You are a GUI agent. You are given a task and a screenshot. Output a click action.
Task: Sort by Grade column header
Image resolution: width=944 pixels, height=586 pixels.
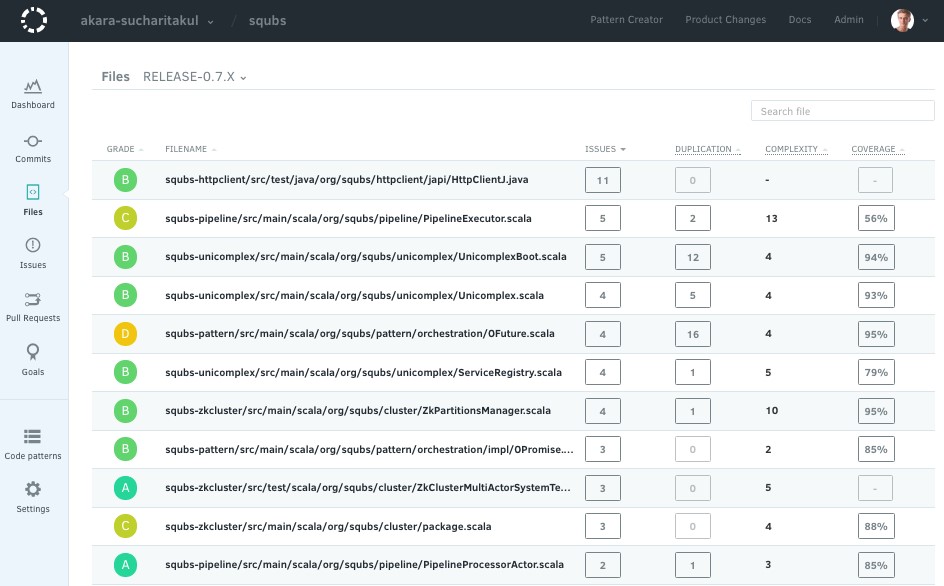(124, 150)
